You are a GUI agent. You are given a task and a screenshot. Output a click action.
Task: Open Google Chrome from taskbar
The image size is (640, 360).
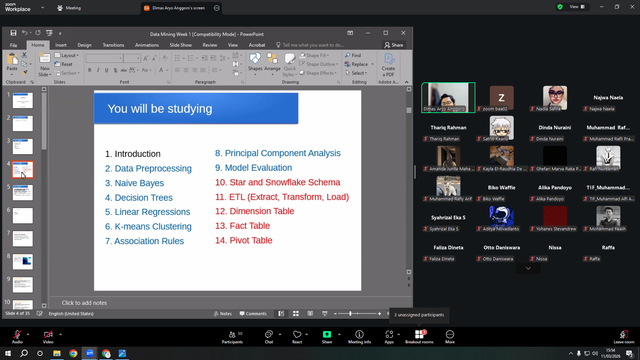[73, 353]
